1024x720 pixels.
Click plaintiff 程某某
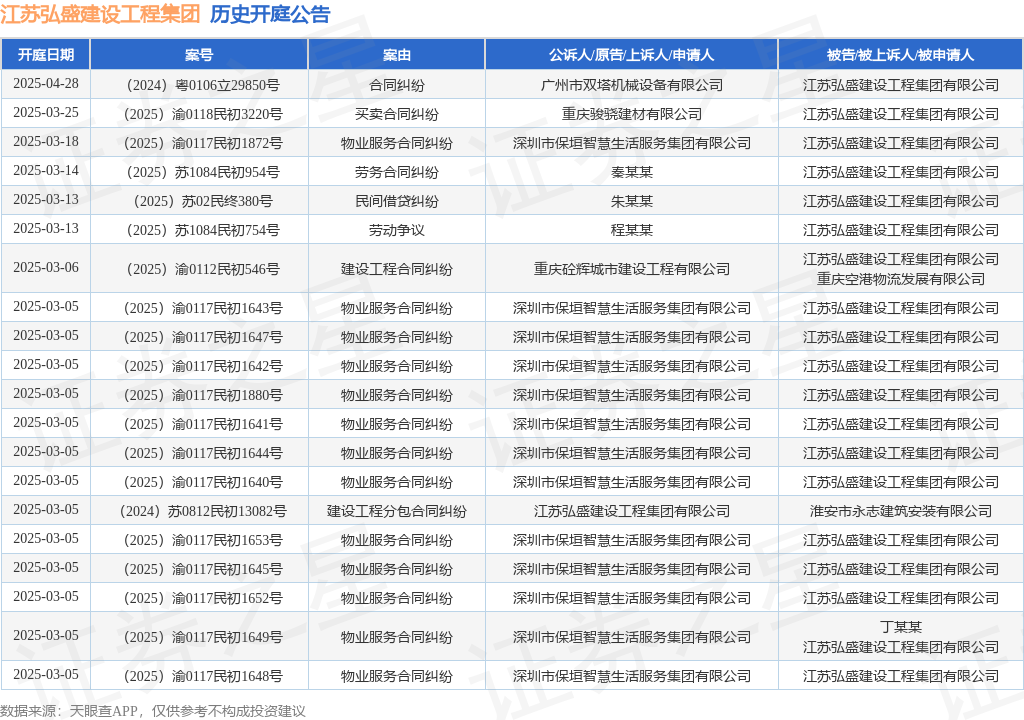pyautogui.click(x=632, y=230)
